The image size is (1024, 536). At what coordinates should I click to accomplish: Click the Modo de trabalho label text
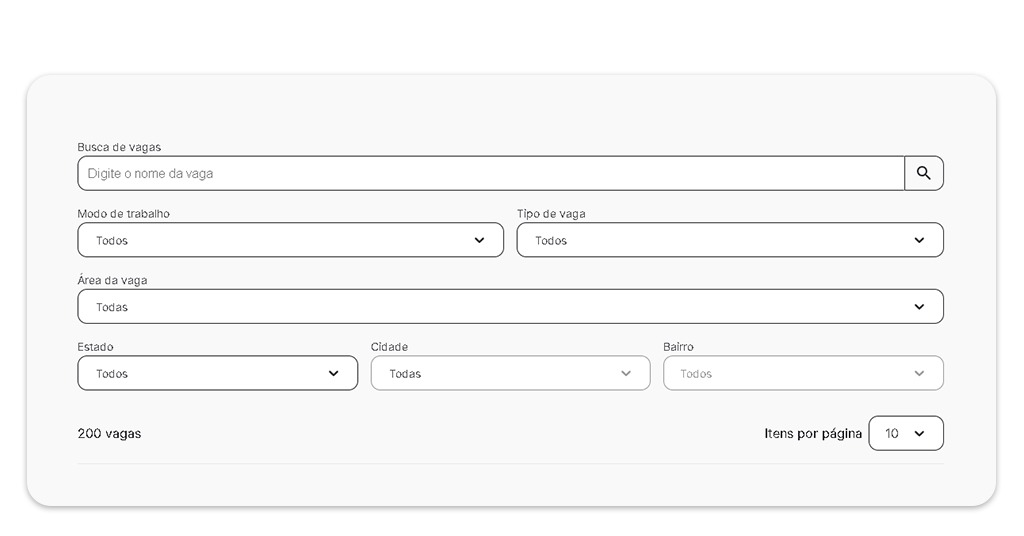123,214
